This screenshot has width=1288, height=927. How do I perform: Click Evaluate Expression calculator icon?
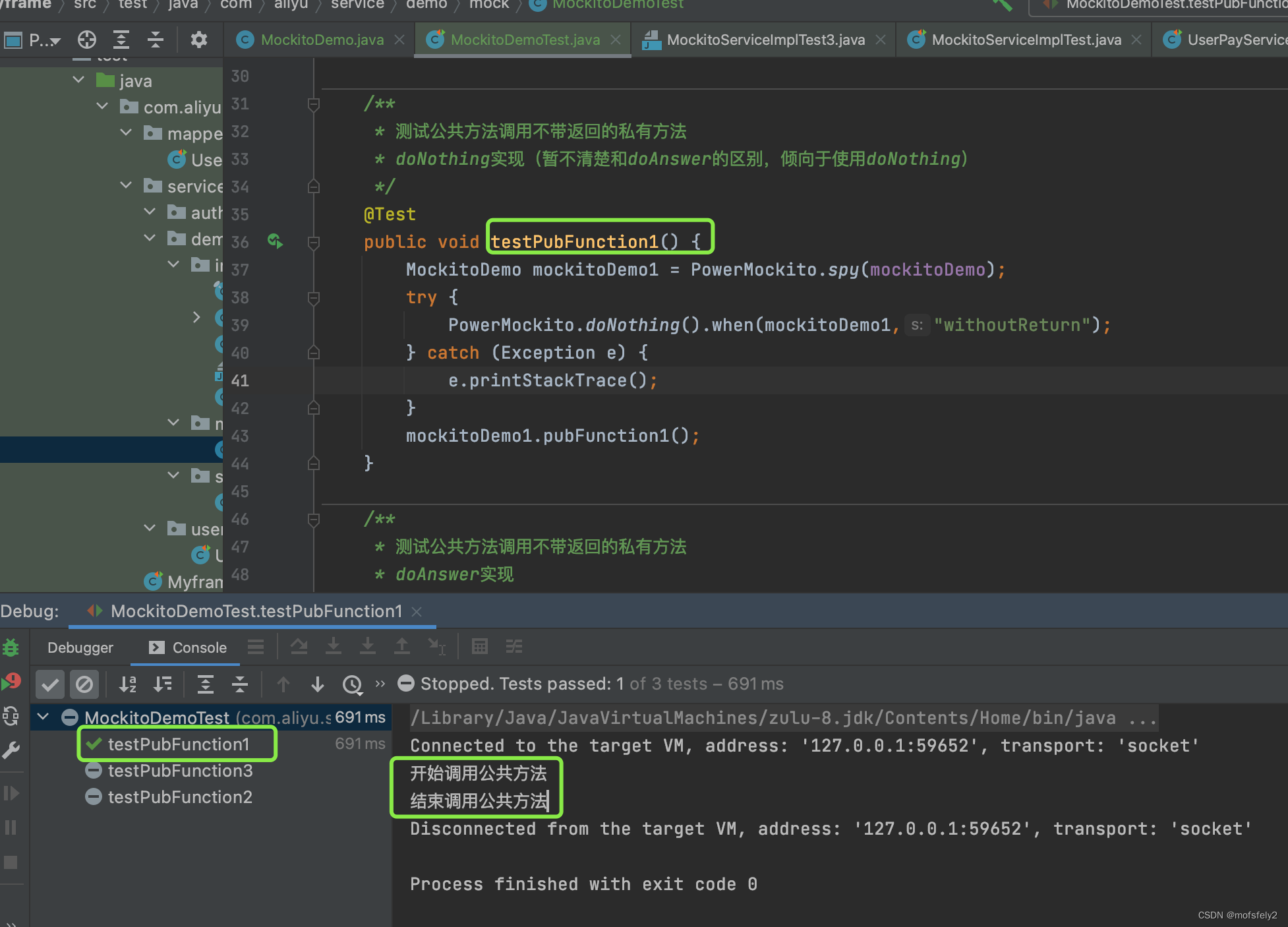point(480,647)
